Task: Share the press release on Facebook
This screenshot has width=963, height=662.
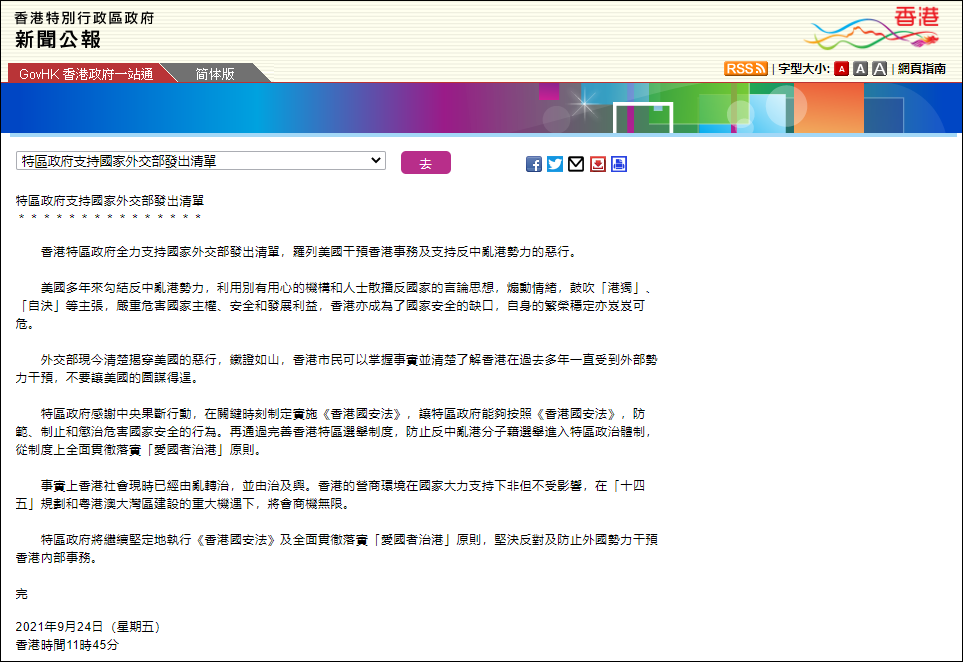Action: (x=534, y=164)
